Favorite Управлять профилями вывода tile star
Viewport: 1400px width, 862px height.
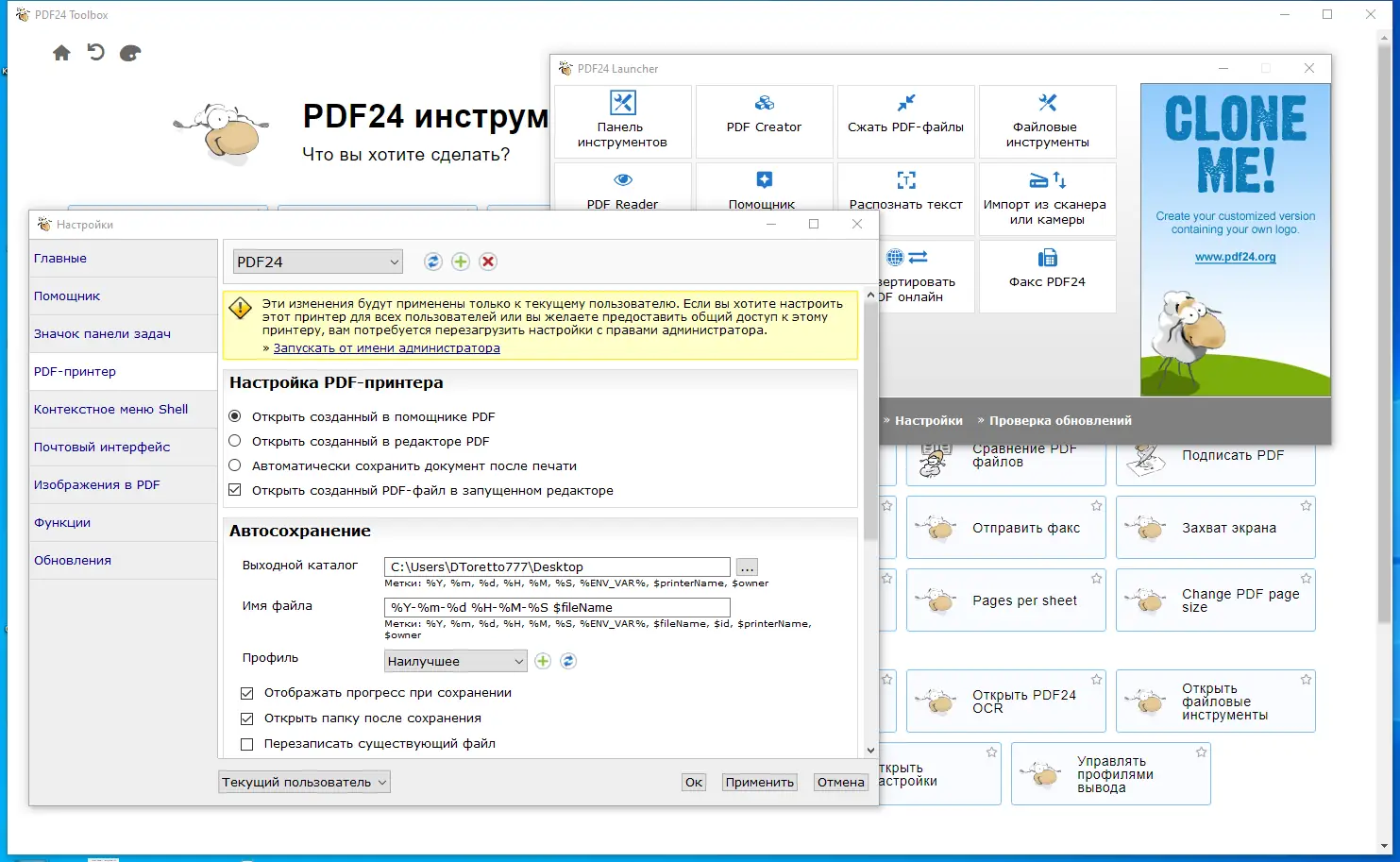tap(1201, 752)
